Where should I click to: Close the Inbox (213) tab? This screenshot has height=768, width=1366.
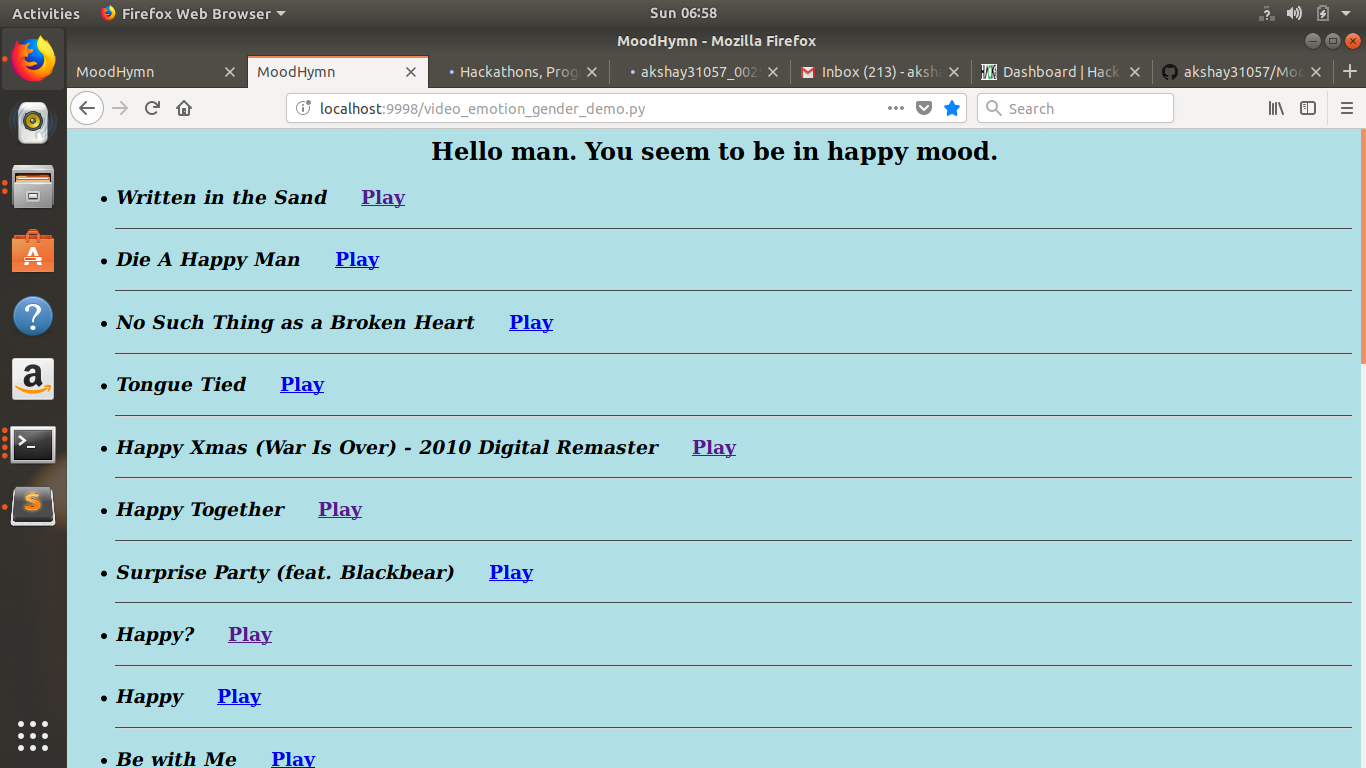(953, 72)
